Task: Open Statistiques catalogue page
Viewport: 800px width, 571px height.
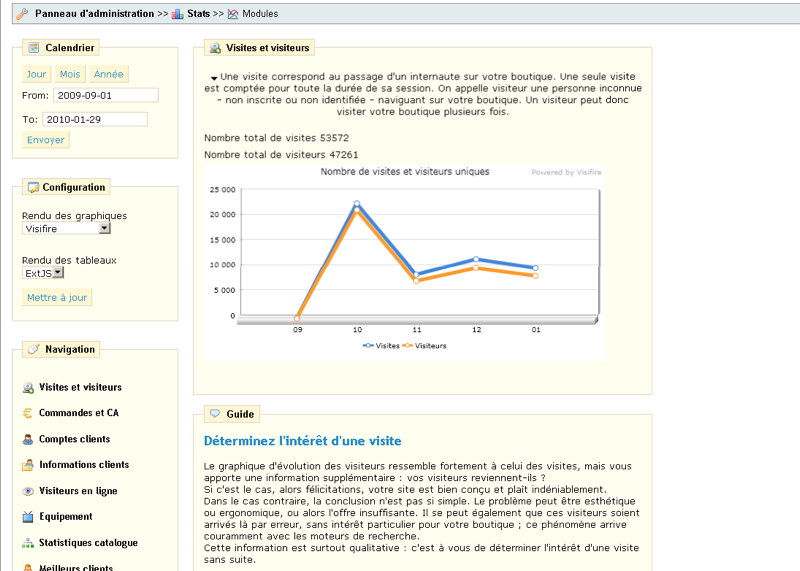Action: [89, 542]
